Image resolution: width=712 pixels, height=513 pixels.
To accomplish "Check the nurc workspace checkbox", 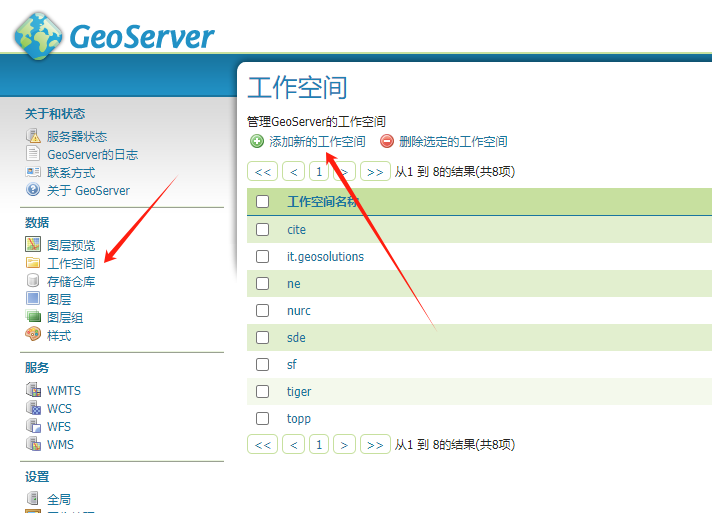I will click(262, 311).
